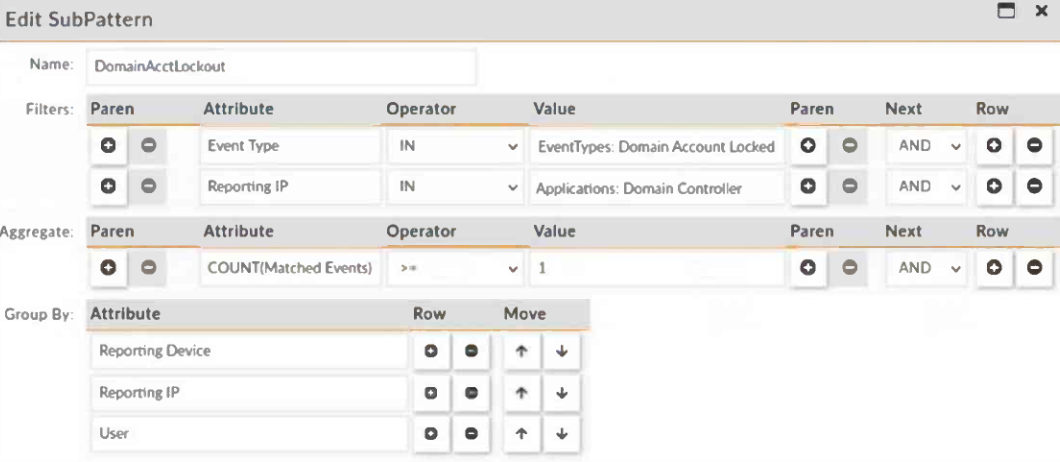1060x462 pixels.
Task: Add row after Reporting Device group
Action: click(433, 351)
